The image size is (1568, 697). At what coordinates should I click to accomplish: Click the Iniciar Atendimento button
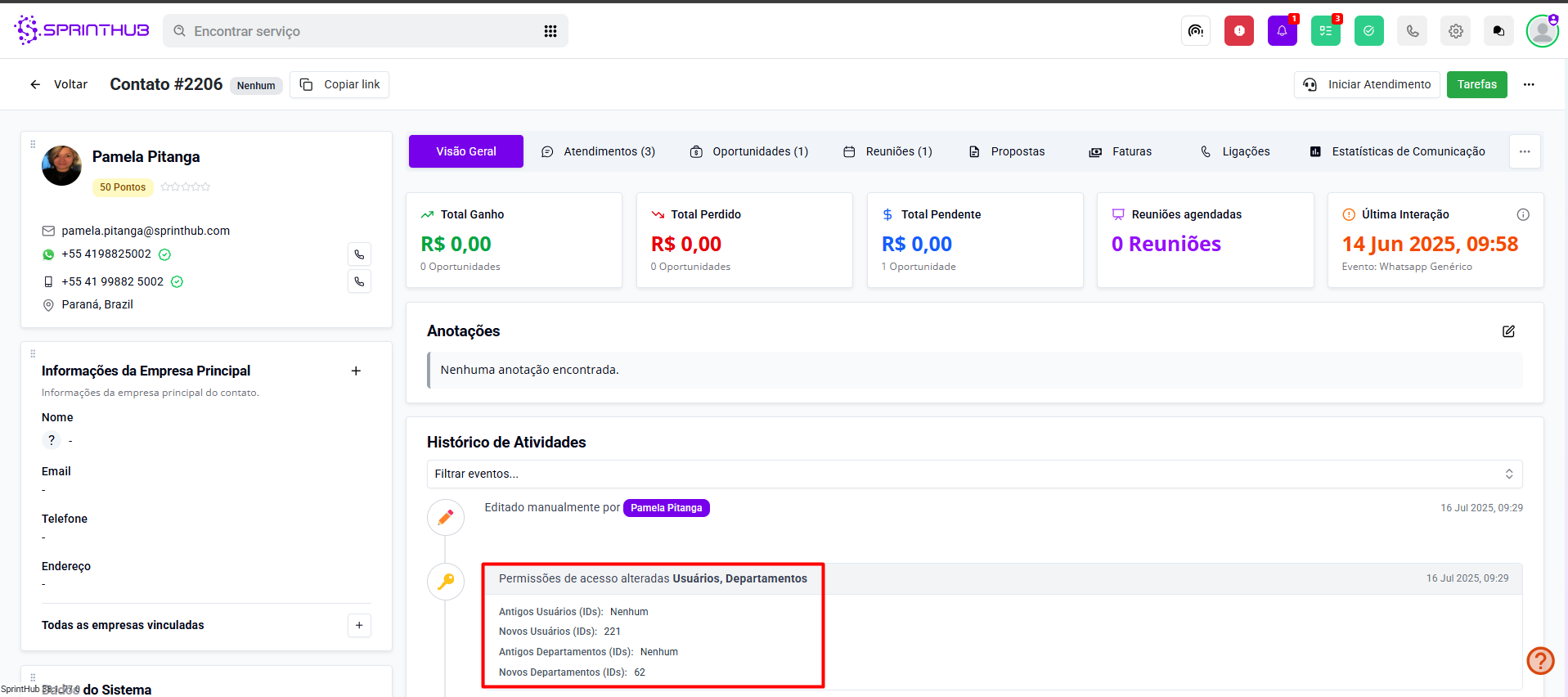tap(1367, 84)
